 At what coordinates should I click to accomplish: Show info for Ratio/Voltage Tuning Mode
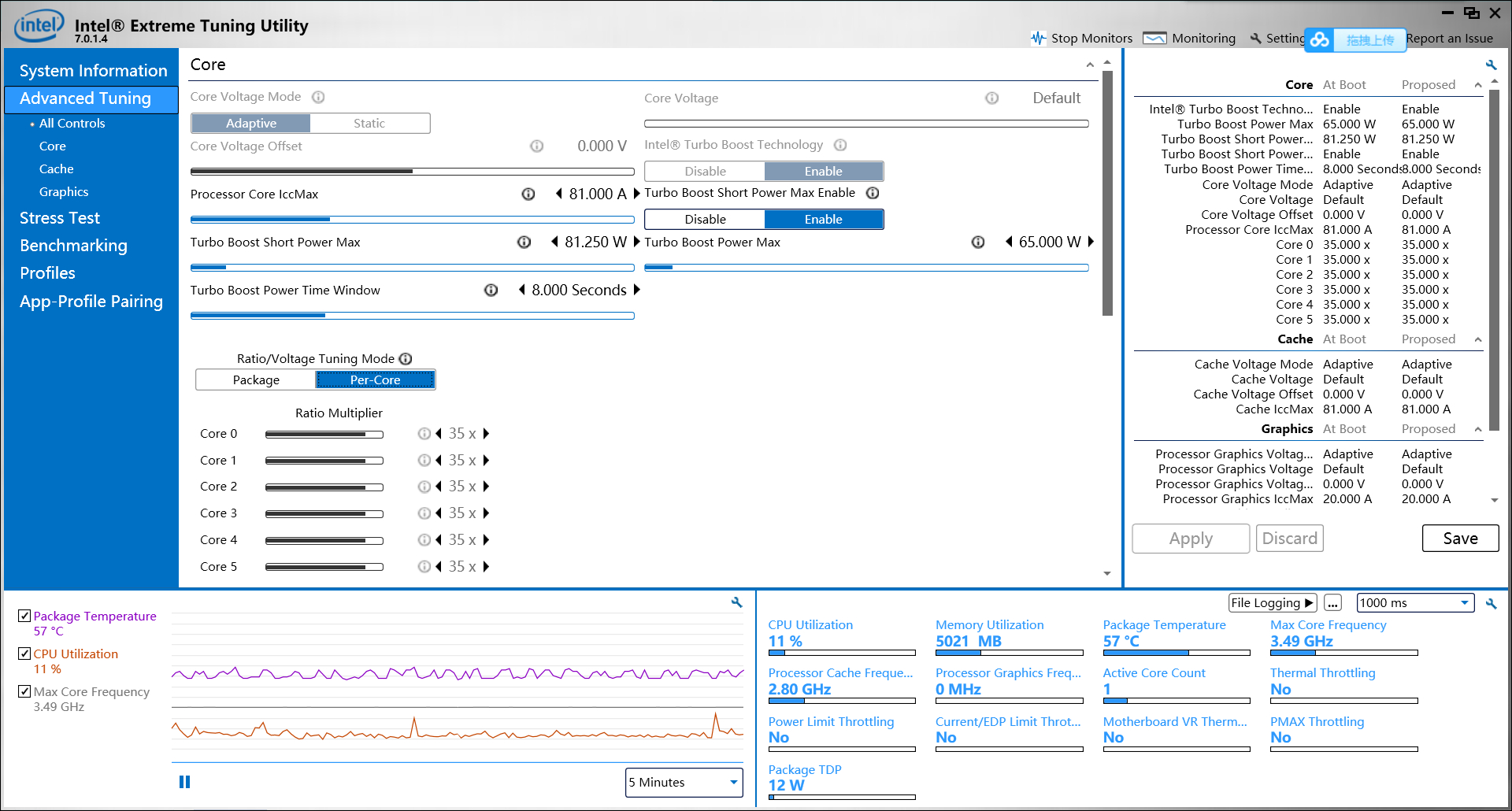pos(406,358)
